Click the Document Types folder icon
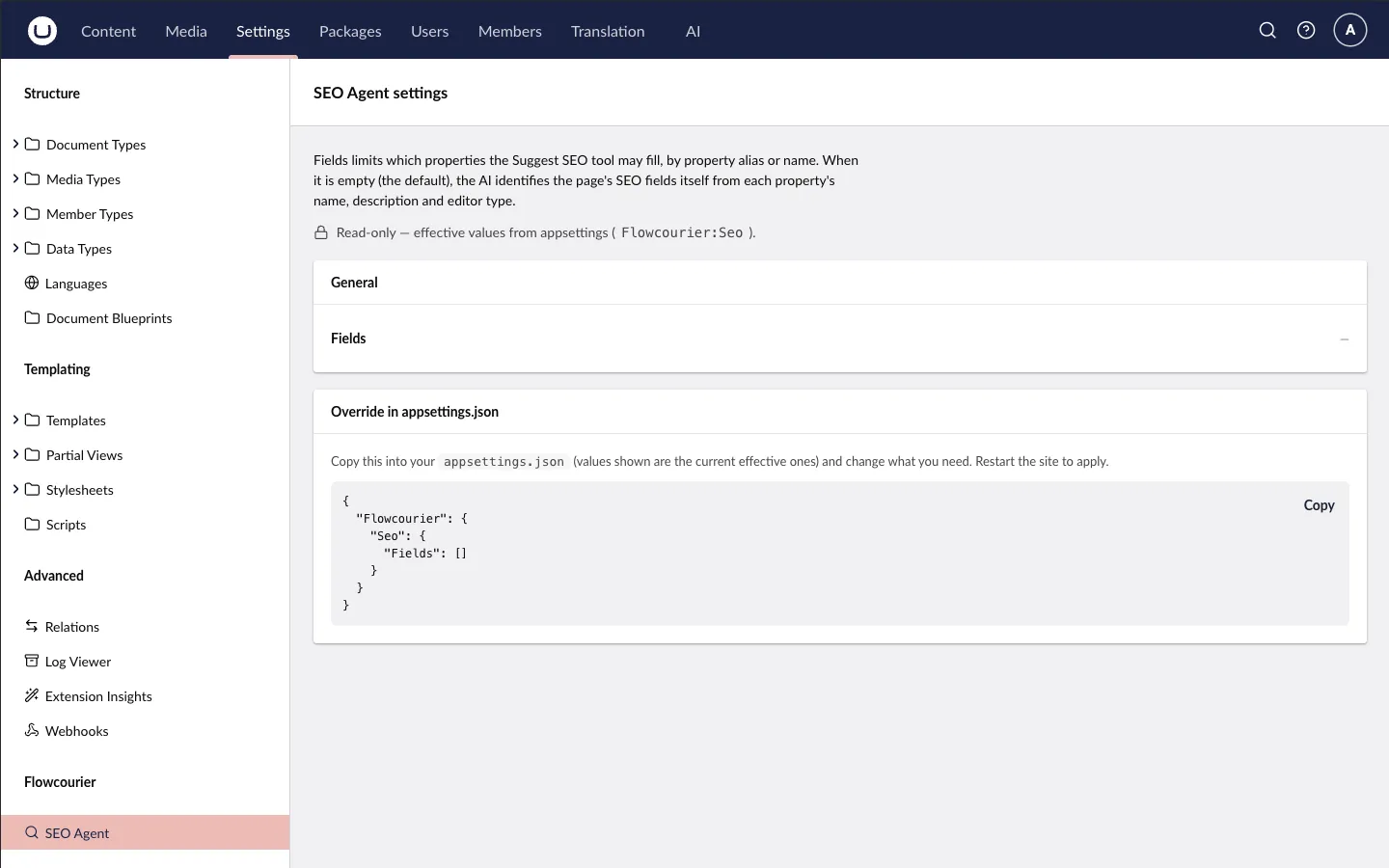Image resolution: width=1389 pixels, height=868 pixels. coord(32,144)
